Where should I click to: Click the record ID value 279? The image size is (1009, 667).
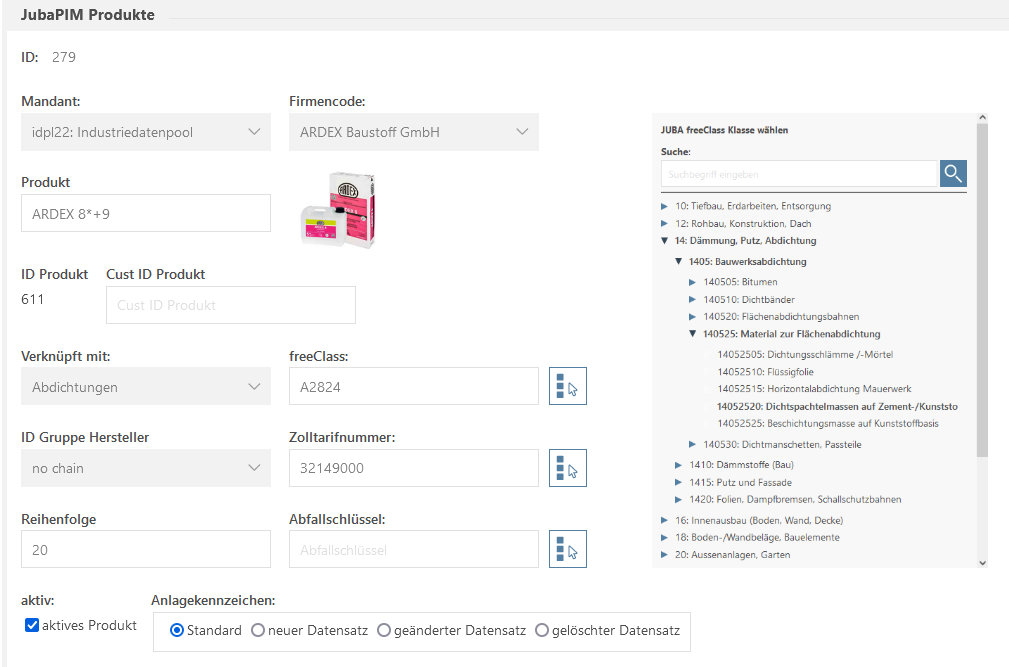coord(64,57)
